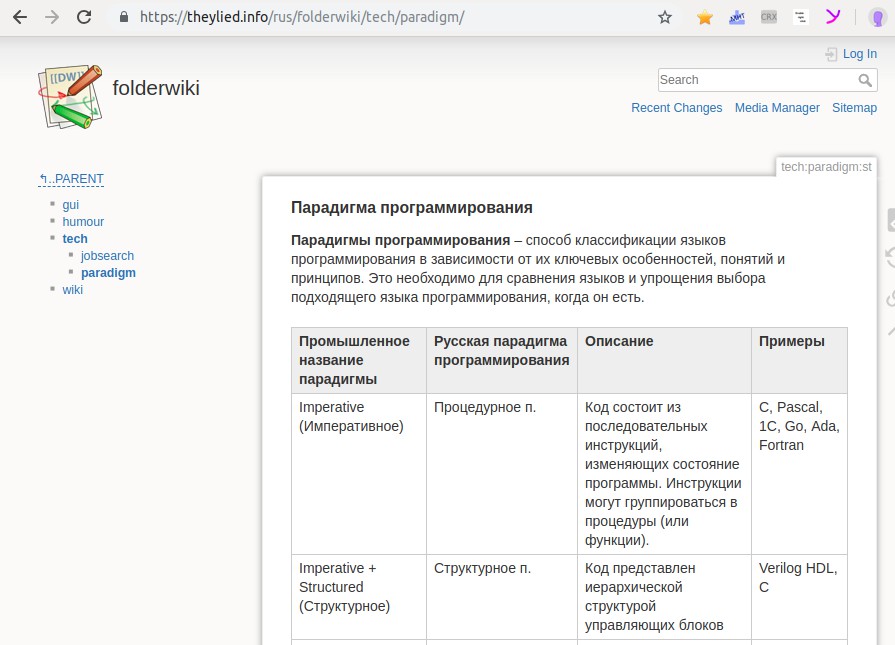Navigate to ..PARENT folder link

(72, 179)
